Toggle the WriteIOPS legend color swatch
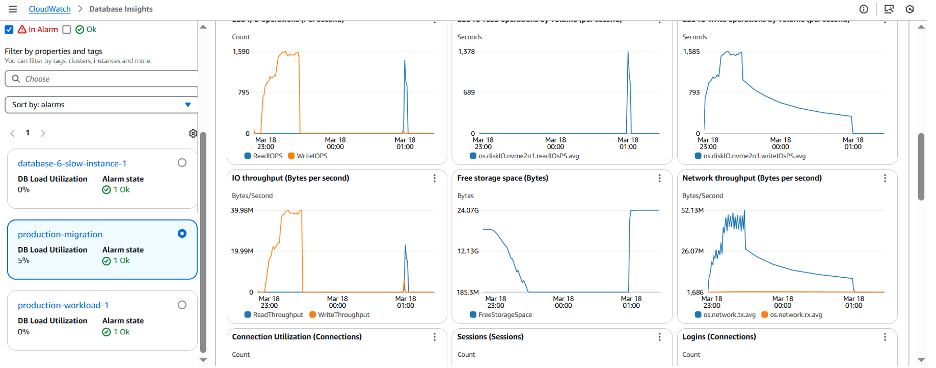This screenshot has width=936, height=368. click(291, 155)
